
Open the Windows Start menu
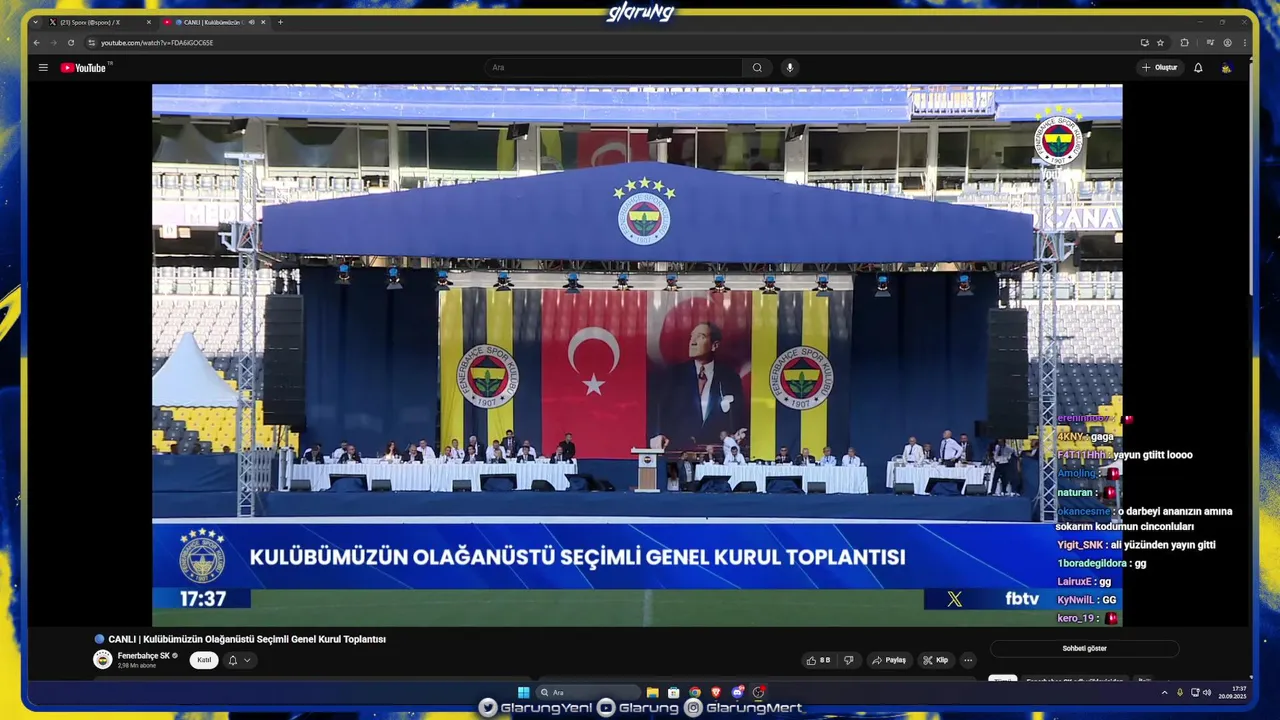tap(523, 692)
